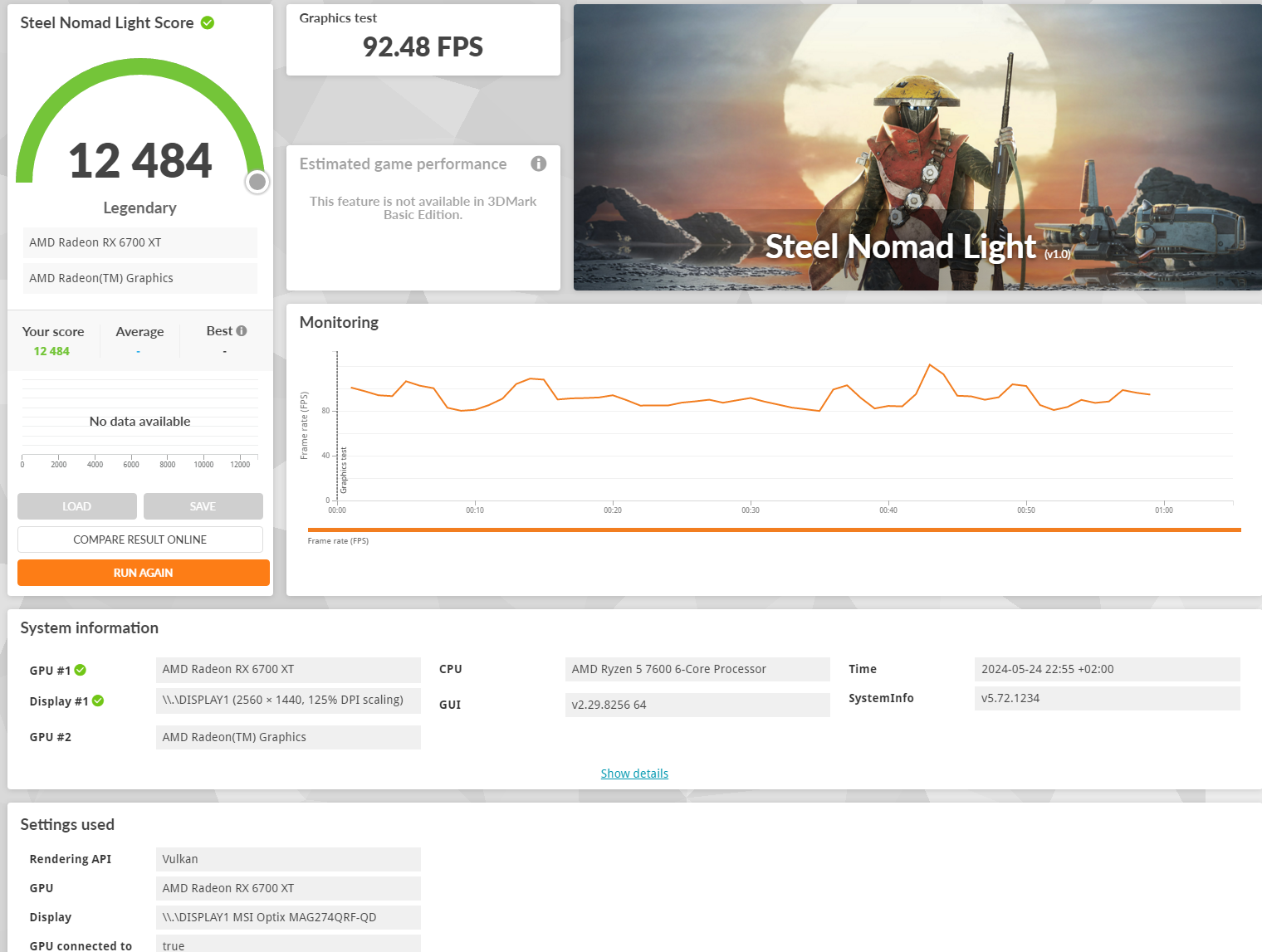Click AMD Radeon(TM) Graphics under the score
The width and height of the screenshot is (1262, 952).
point(140,278)
